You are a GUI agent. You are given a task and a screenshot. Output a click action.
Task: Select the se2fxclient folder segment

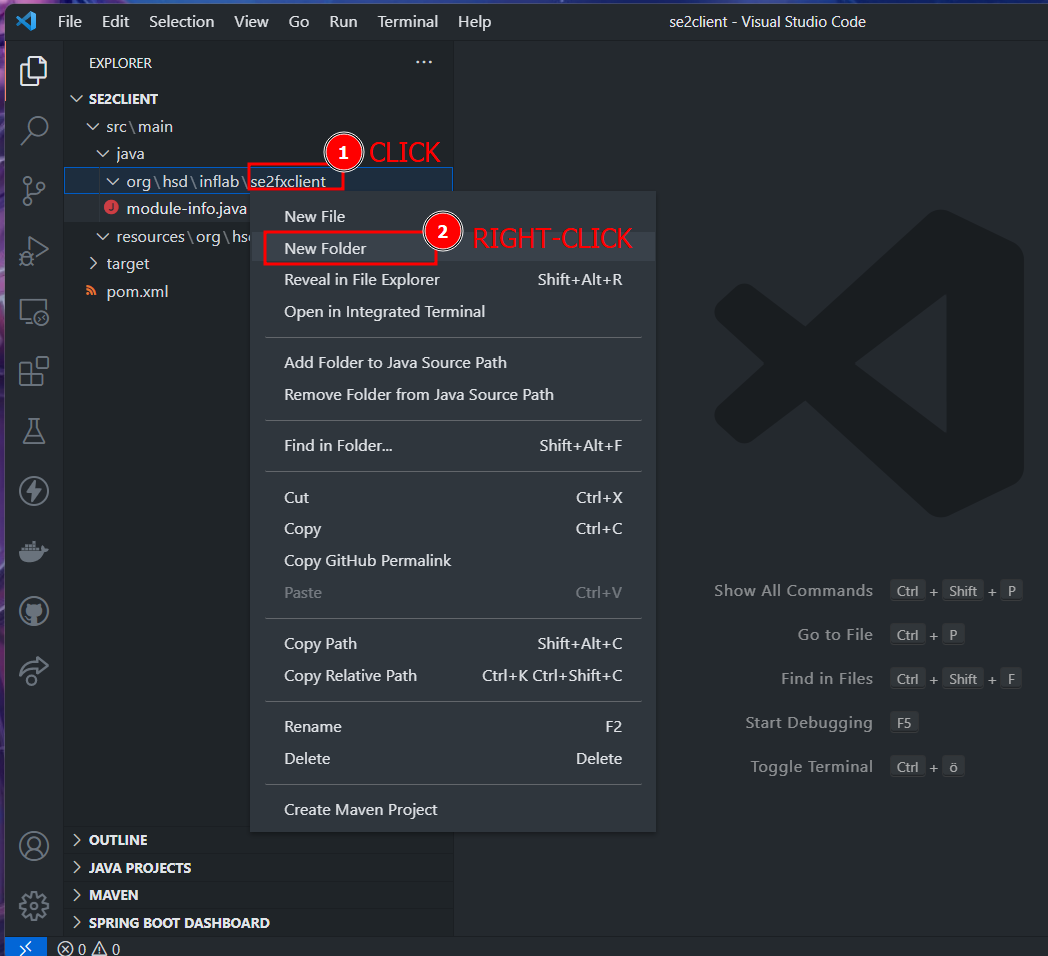point(288,182)
